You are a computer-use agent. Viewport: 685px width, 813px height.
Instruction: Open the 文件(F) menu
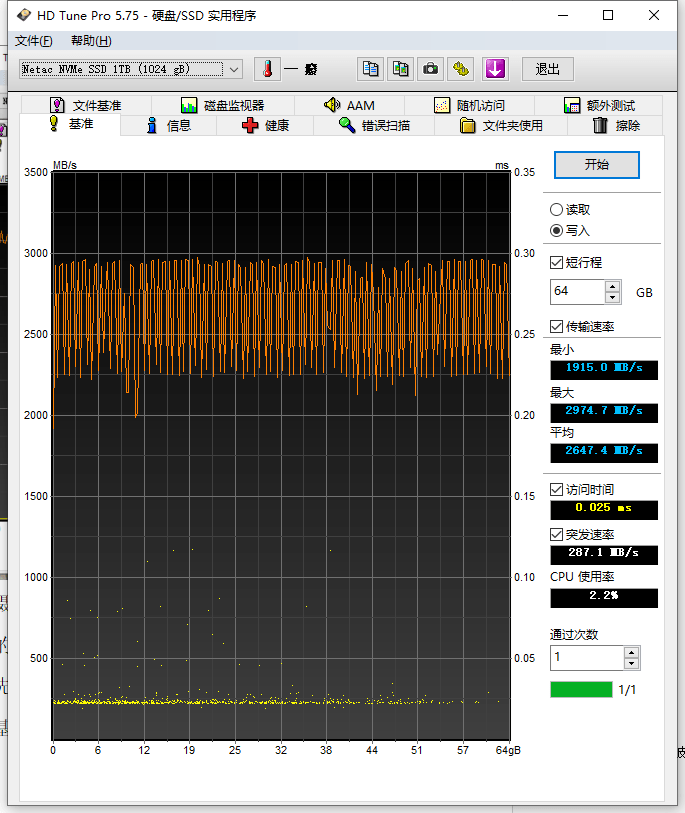[33, 41]
